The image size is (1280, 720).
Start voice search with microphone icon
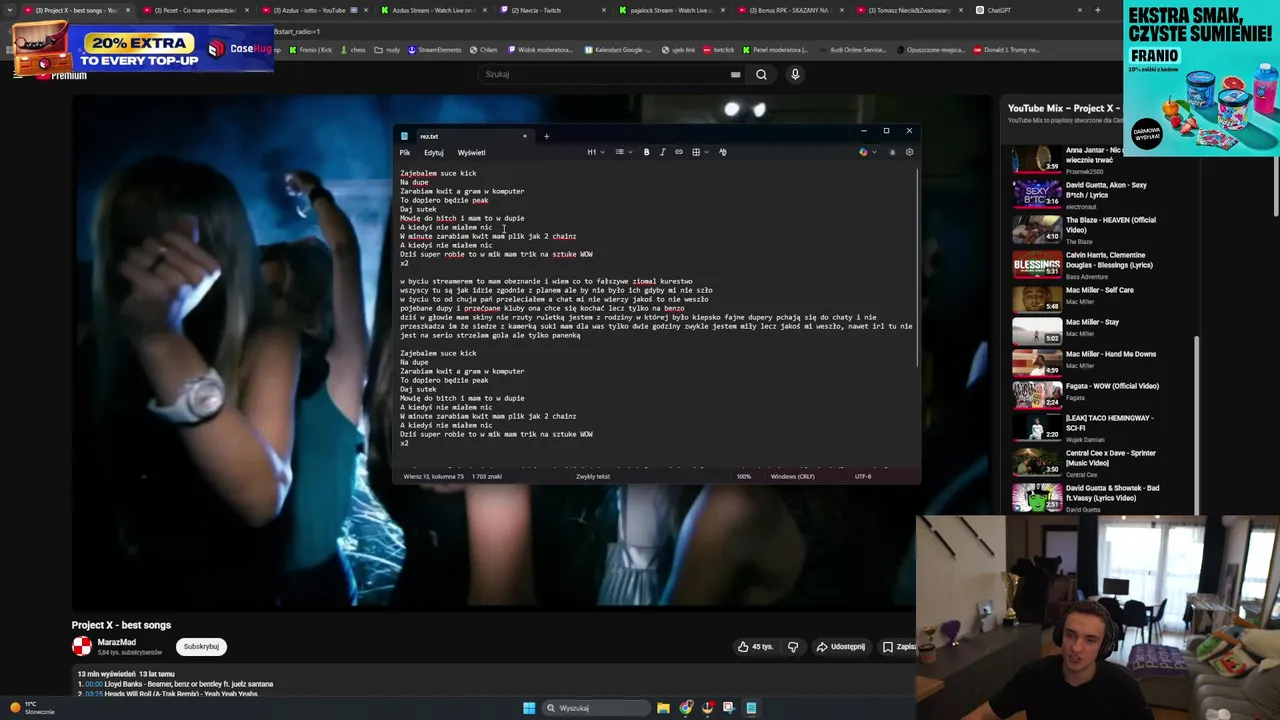(x=795, y=74)
